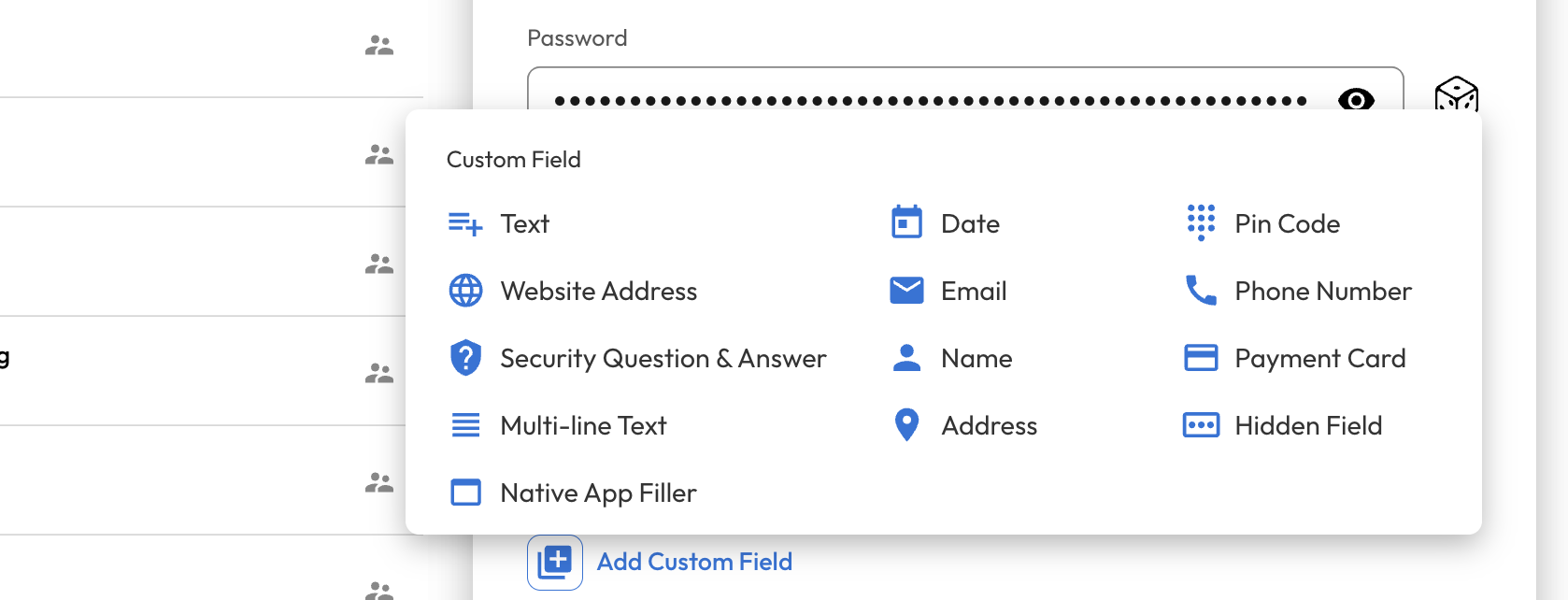Click the Email envelope icon
The width and height of the screenshot is (1568, 600).
(x=906, y=291)
